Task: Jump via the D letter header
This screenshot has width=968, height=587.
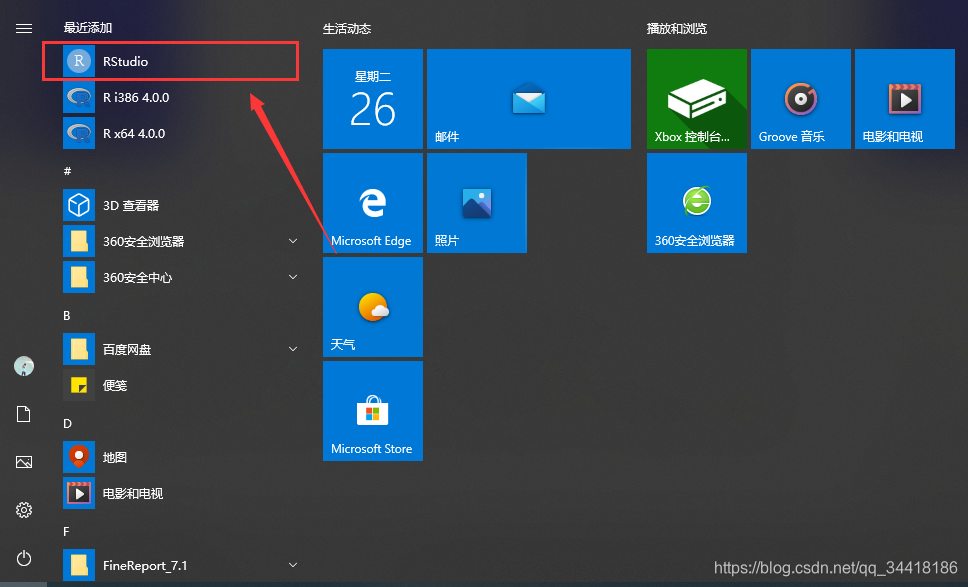Action: (x=67, y=423)
